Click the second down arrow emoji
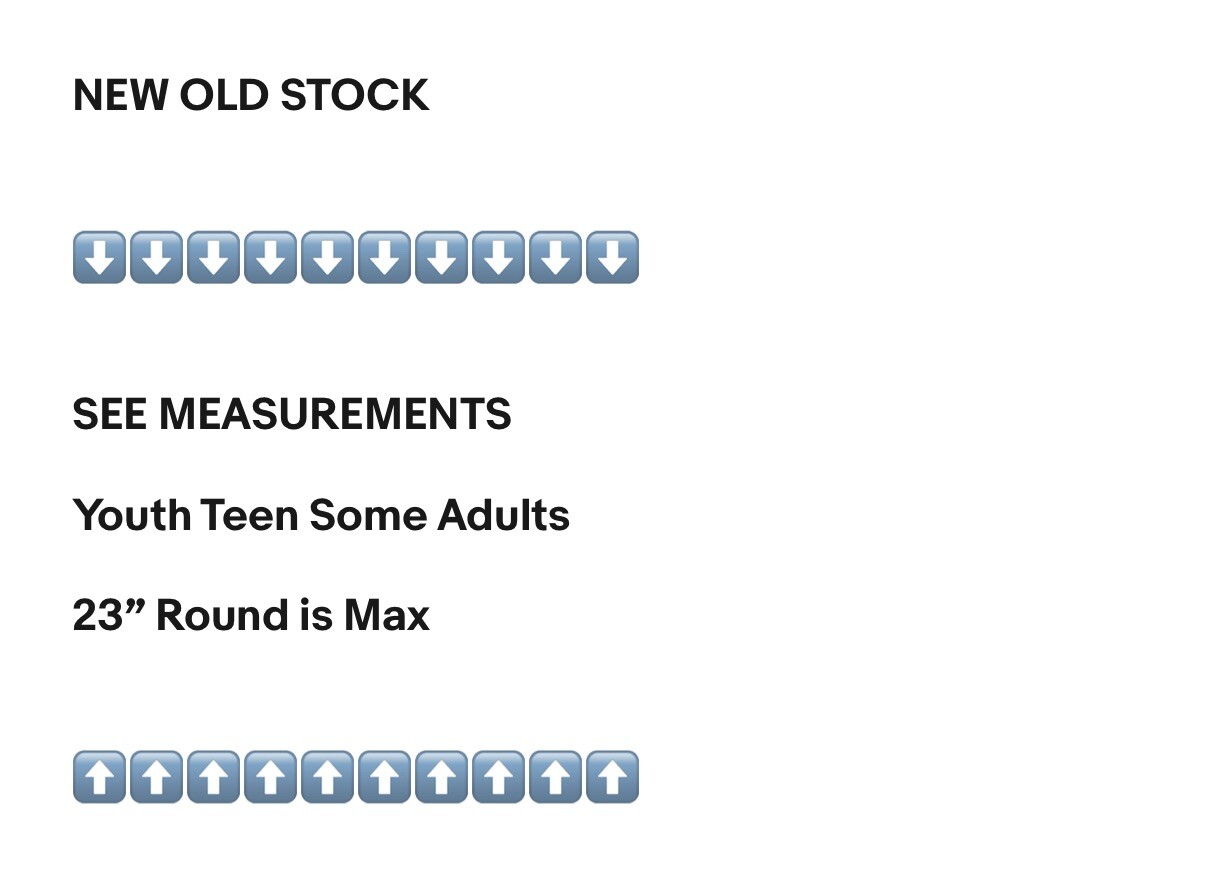This screenshot has height=875, width=1230. [x=156, y=257]
